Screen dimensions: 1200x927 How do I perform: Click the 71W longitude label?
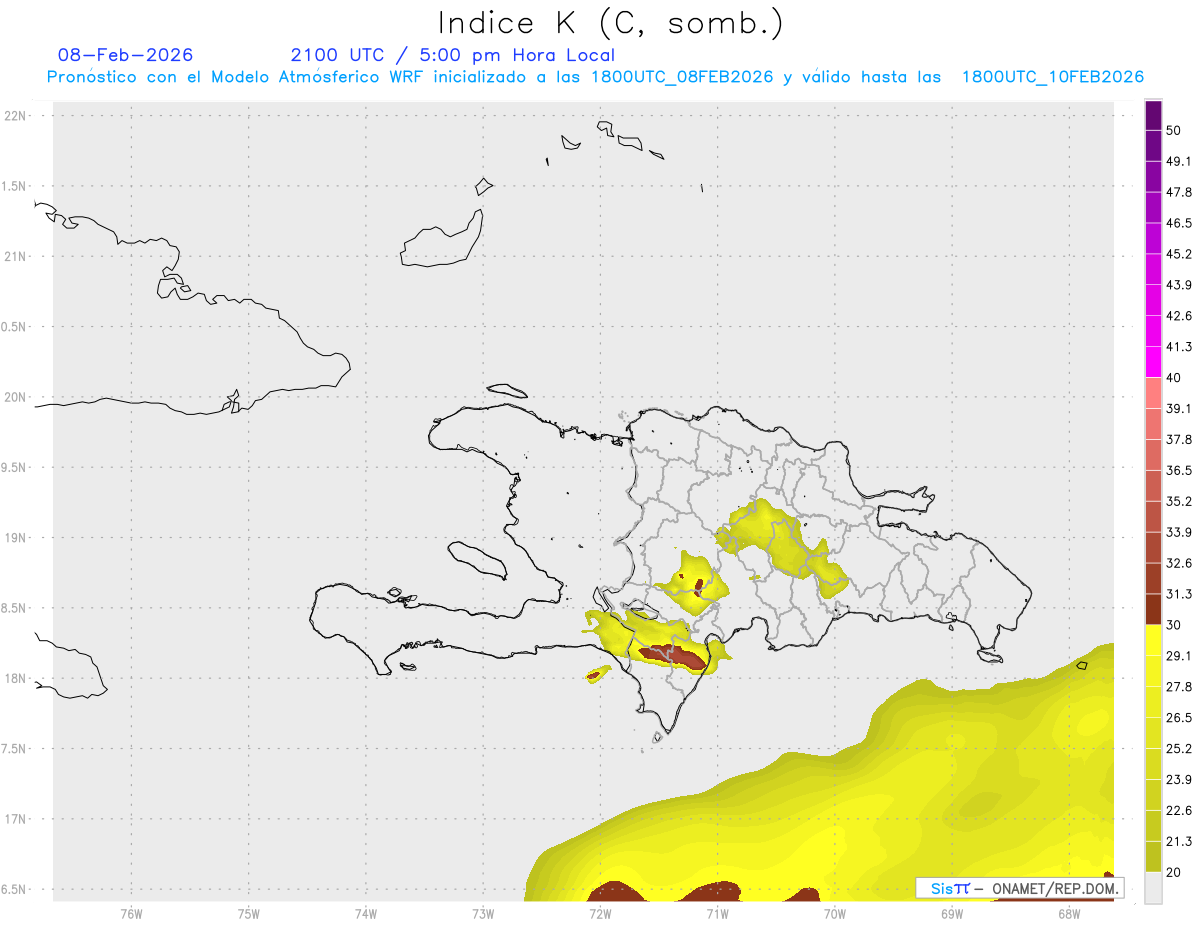717,914
